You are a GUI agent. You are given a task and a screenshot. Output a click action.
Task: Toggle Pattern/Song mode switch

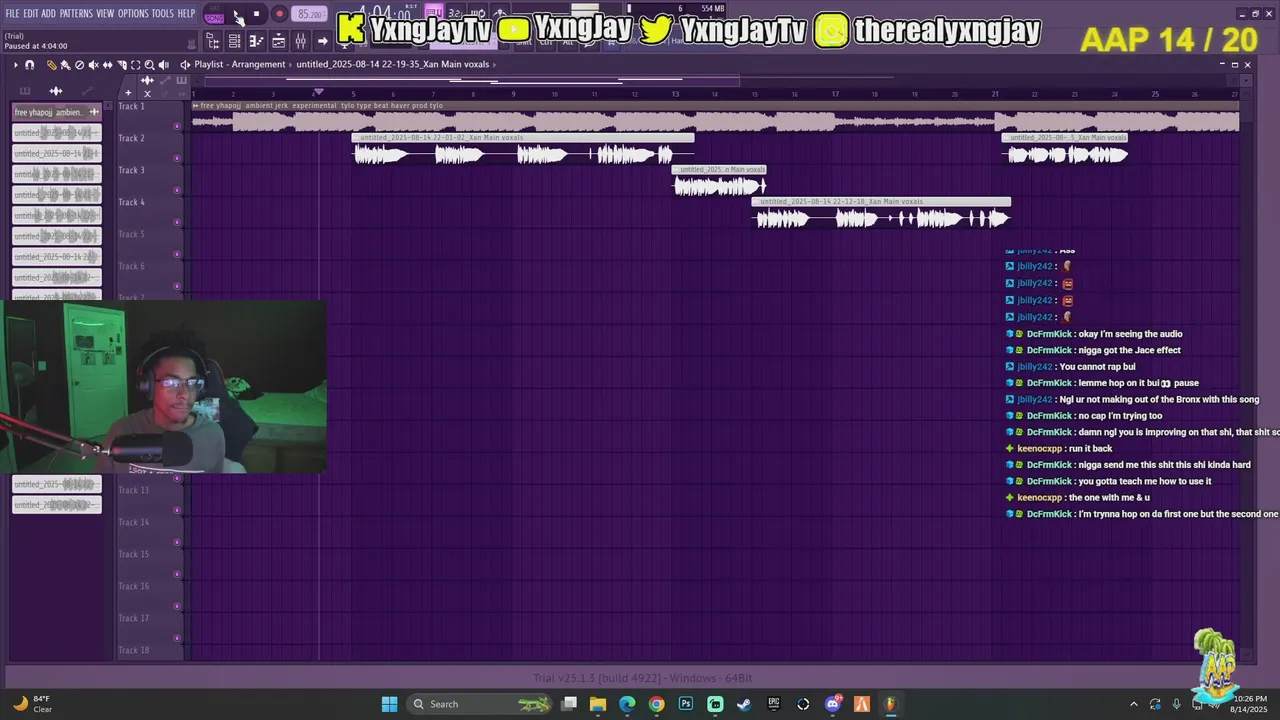point(214,14)
